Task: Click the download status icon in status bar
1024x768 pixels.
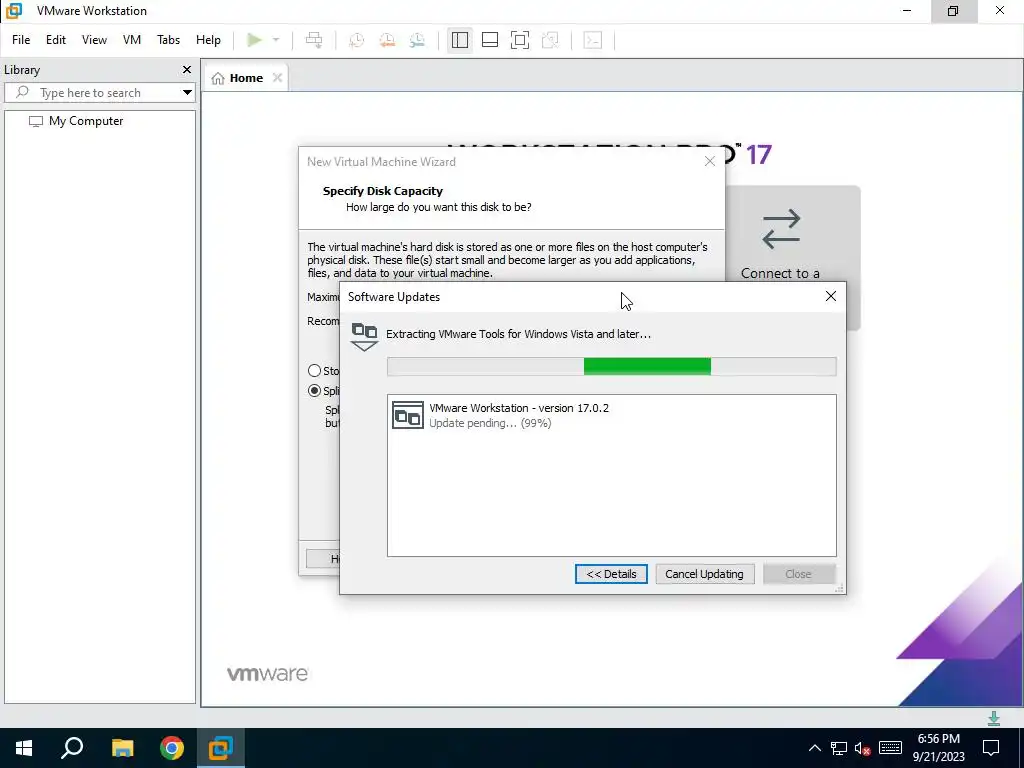Action: tap(994, 718)
